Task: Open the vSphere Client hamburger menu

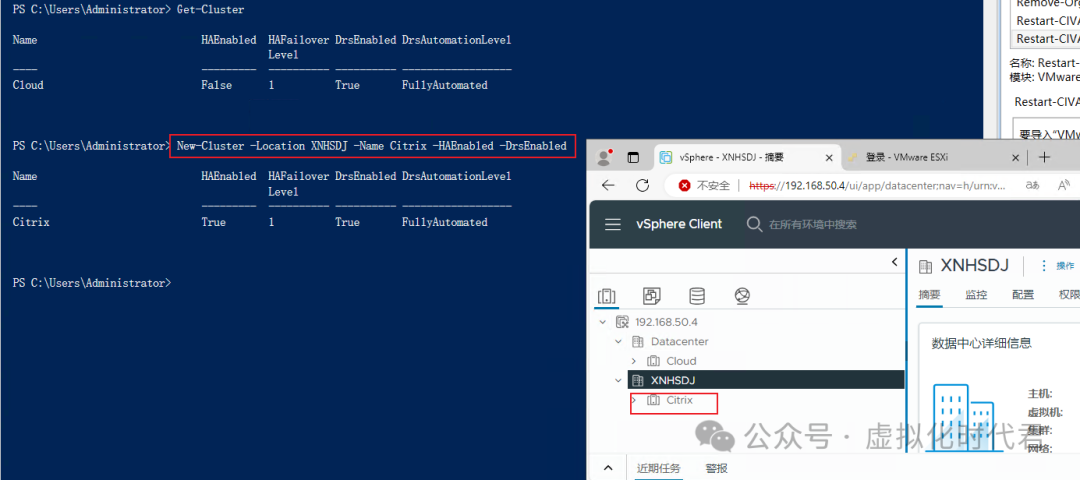Action: click(x=613, y=225)
